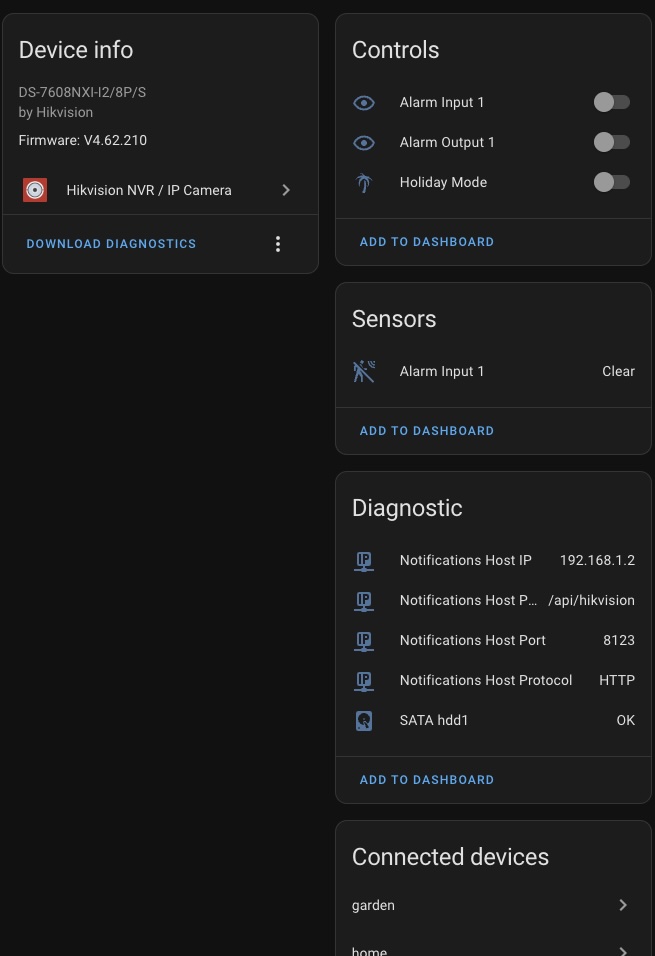
Task: Open the three-dot device options menu
Action: pyautogui.click(x=278, y=244)
